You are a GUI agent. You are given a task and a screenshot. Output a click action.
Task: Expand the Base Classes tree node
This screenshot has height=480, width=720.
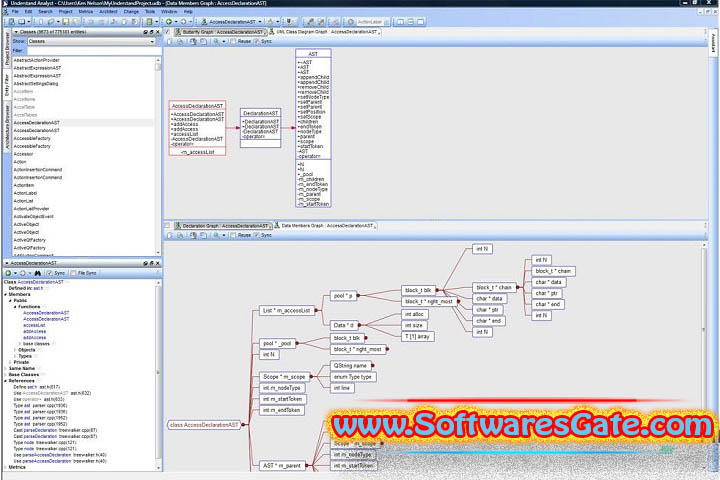pos(6,375)
